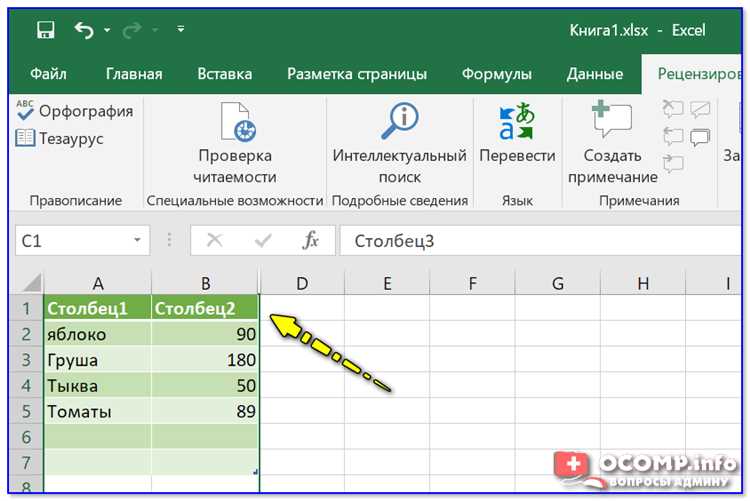Click the table resize handle in B7
Screen dimensions: 750x501
click(255, 472)
